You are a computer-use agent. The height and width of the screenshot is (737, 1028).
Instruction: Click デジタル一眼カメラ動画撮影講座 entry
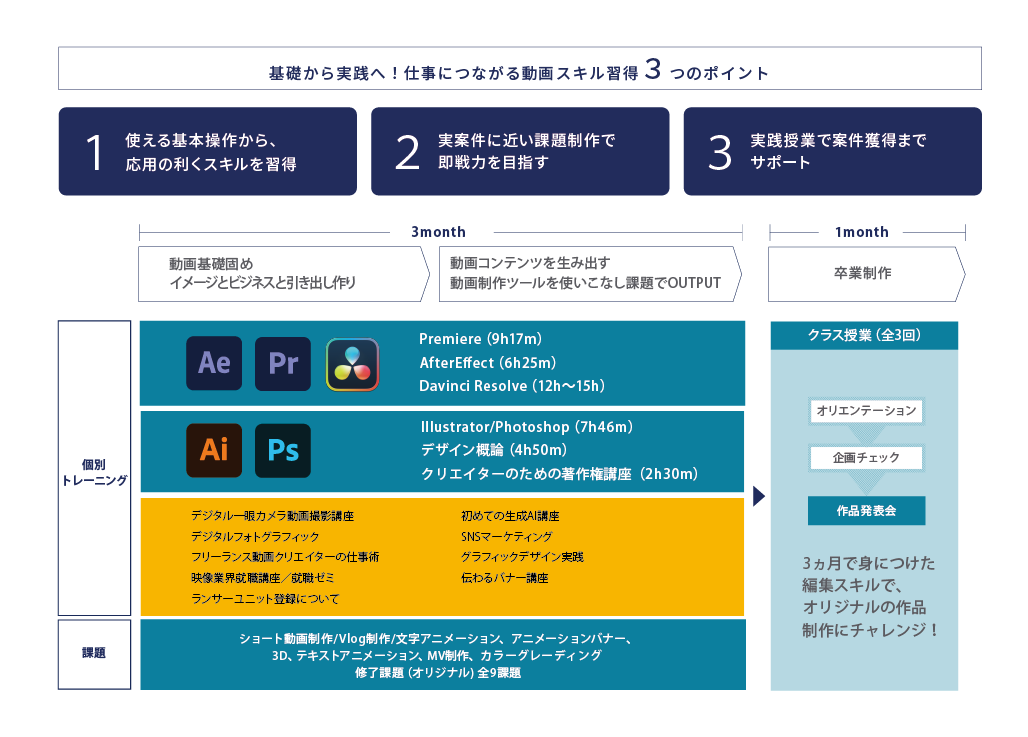click(272, 516)
